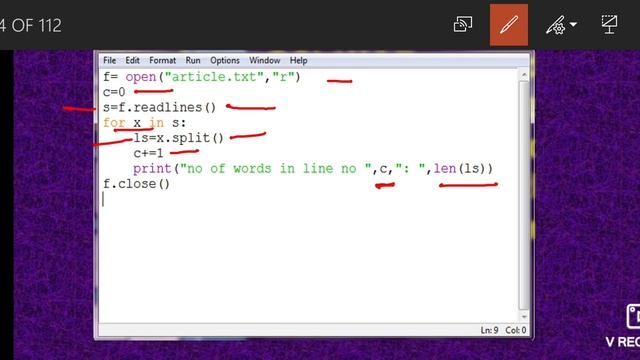Open the Help menu
The height and width of the screenshot is (360, 640).
298,60
